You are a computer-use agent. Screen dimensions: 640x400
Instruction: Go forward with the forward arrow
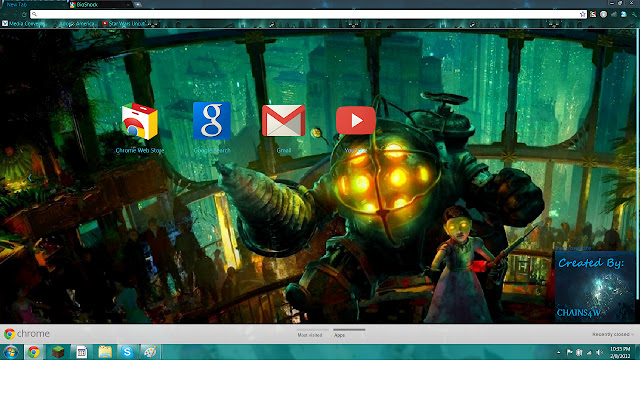click(x=14, y=14)
